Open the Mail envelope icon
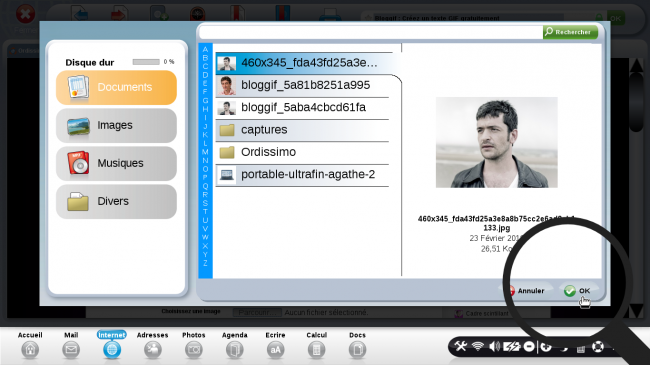Image resolution: width=650 pixels, height=365 pixels. (71, 350)
